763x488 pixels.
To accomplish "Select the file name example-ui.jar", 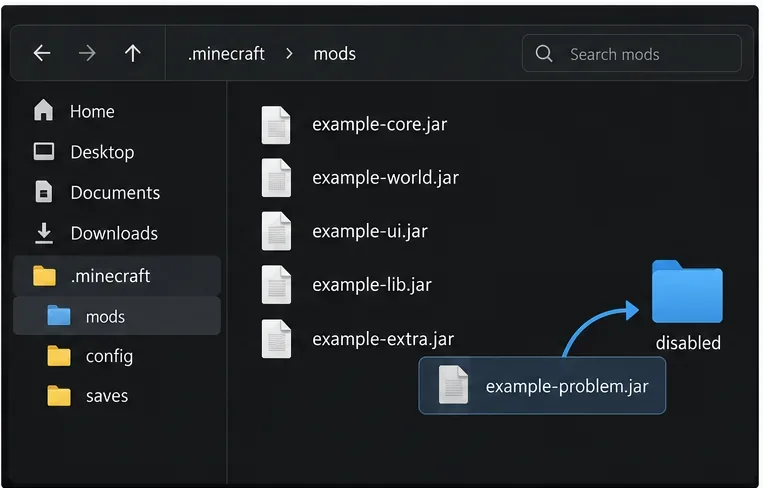I will [x=370, y=232].
